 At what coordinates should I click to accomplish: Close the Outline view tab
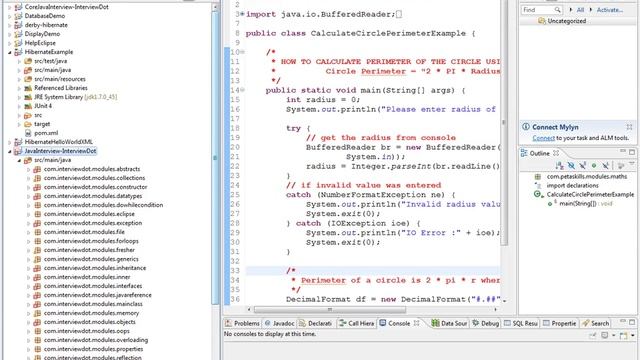pos(556,153)
